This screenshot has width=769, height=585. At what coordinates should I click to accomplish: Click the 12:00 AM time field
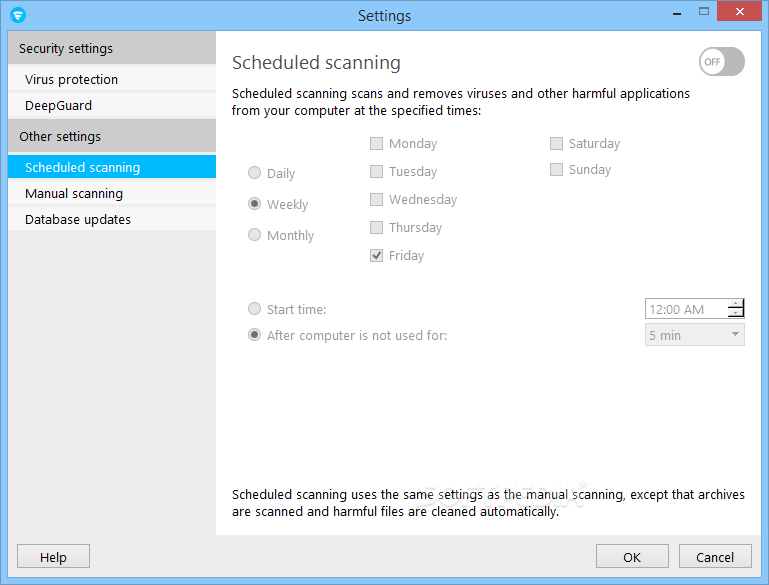pos(687,309)
